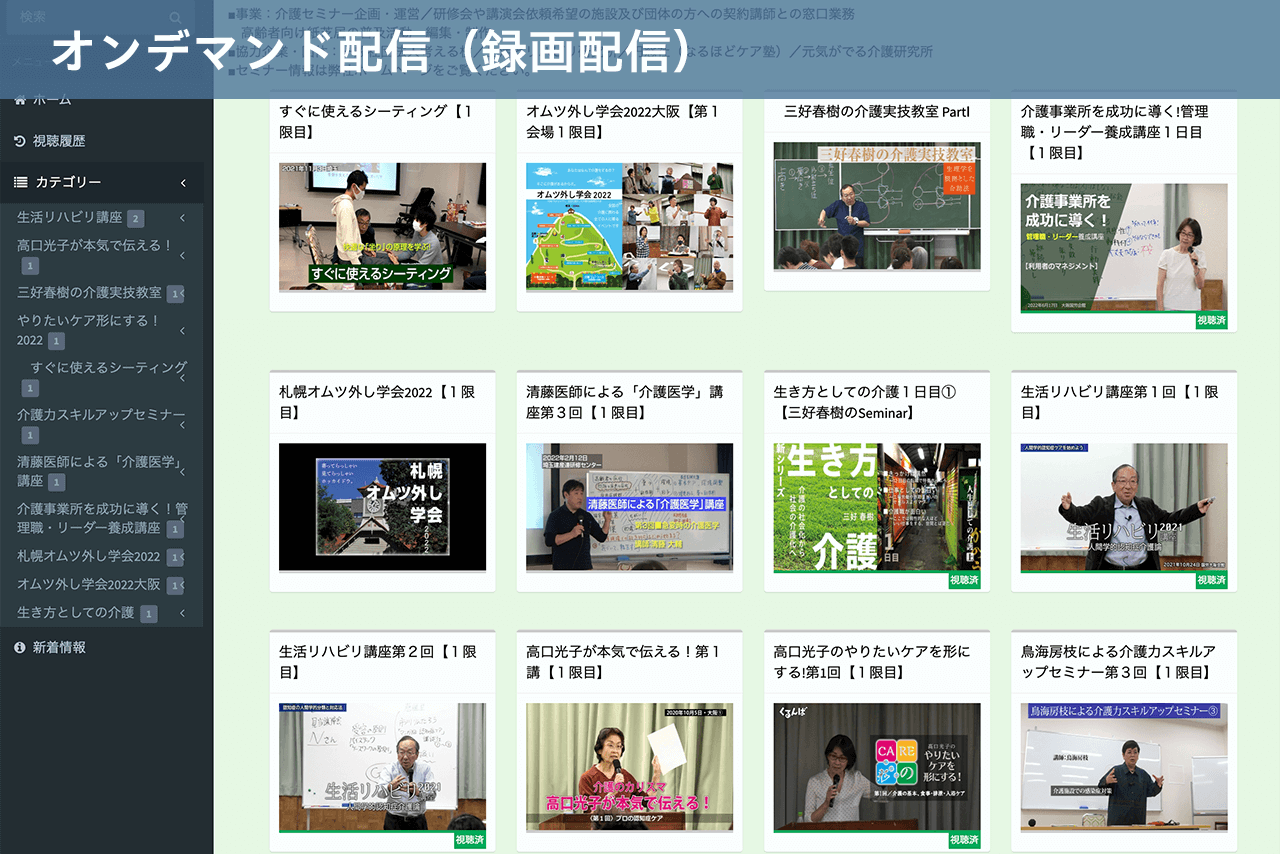Select 介護事業所を成功に導く！ sidebar category
Viewport: 1280px width, 854px height.
pyautogui.click(x=102, y=518)
